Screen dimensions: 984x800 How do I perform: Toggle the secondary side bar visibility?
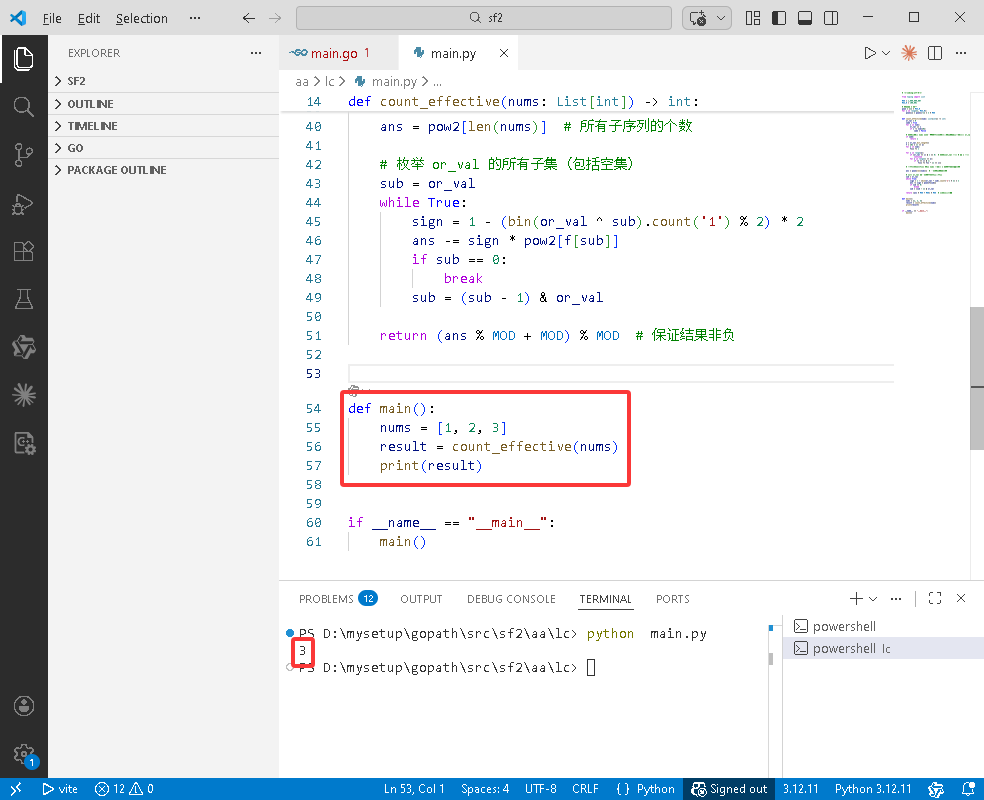(831, 18)
